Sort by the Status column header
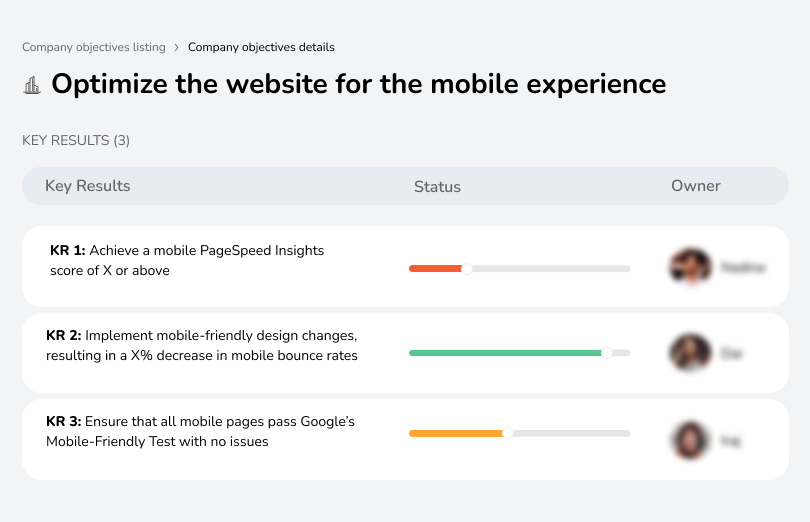The width and height of the screenshot is (810, 522). point(437,187)
